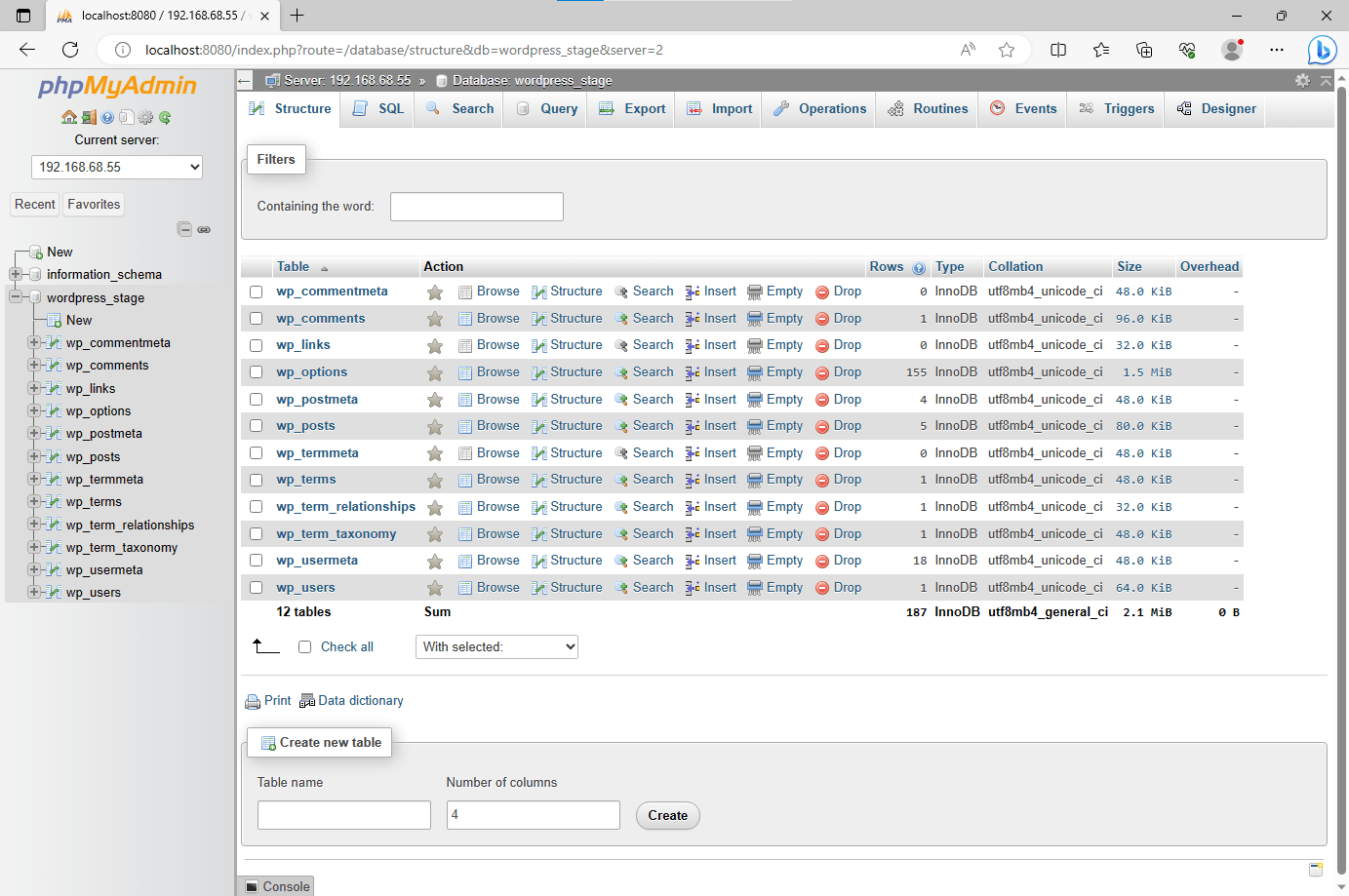Expand wp_posts node in sidebar
Screen dimensions: 1349x896
34,456
